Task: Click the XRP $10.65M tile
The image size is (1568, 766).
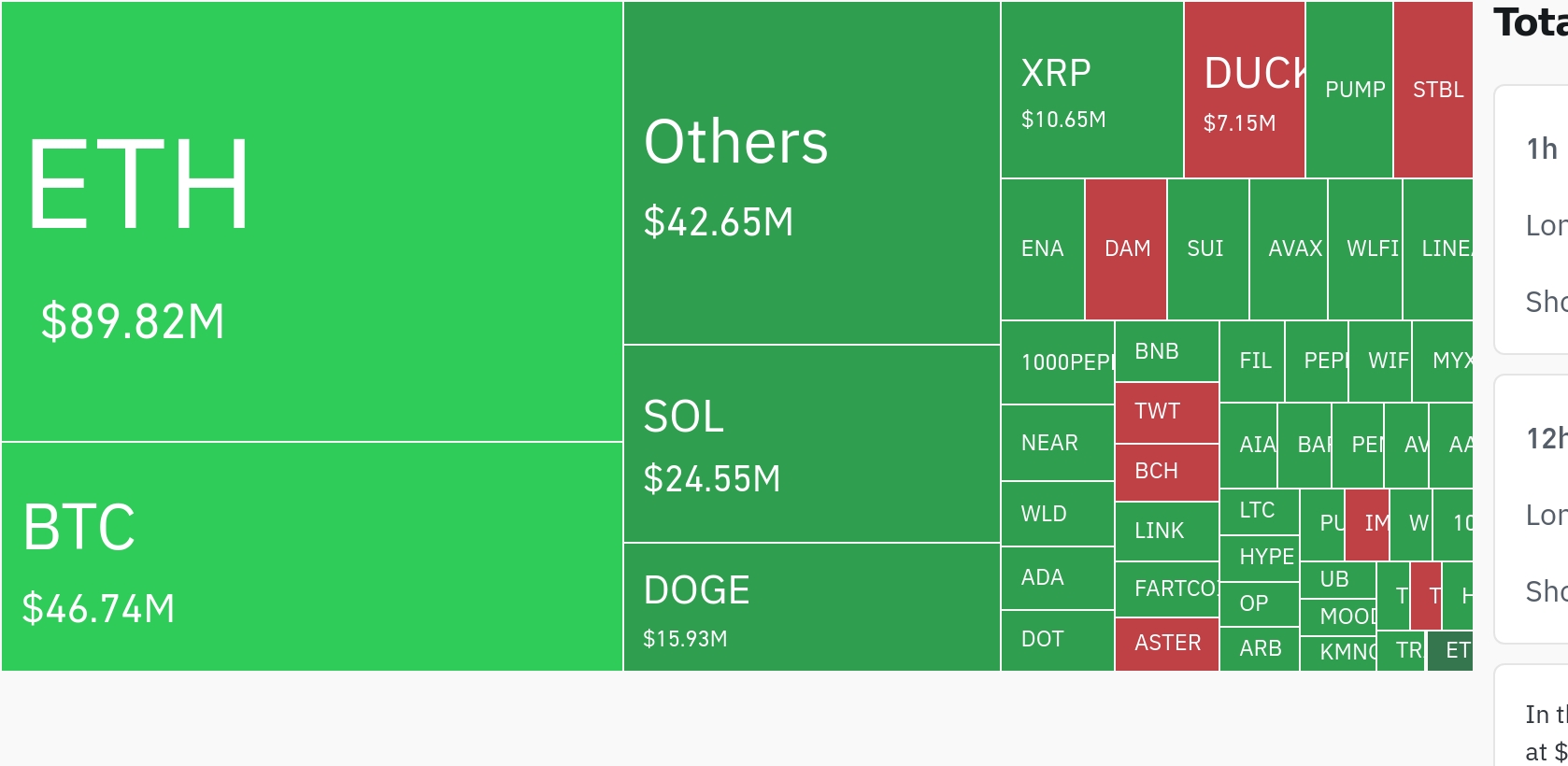Action: [1091, 91]
